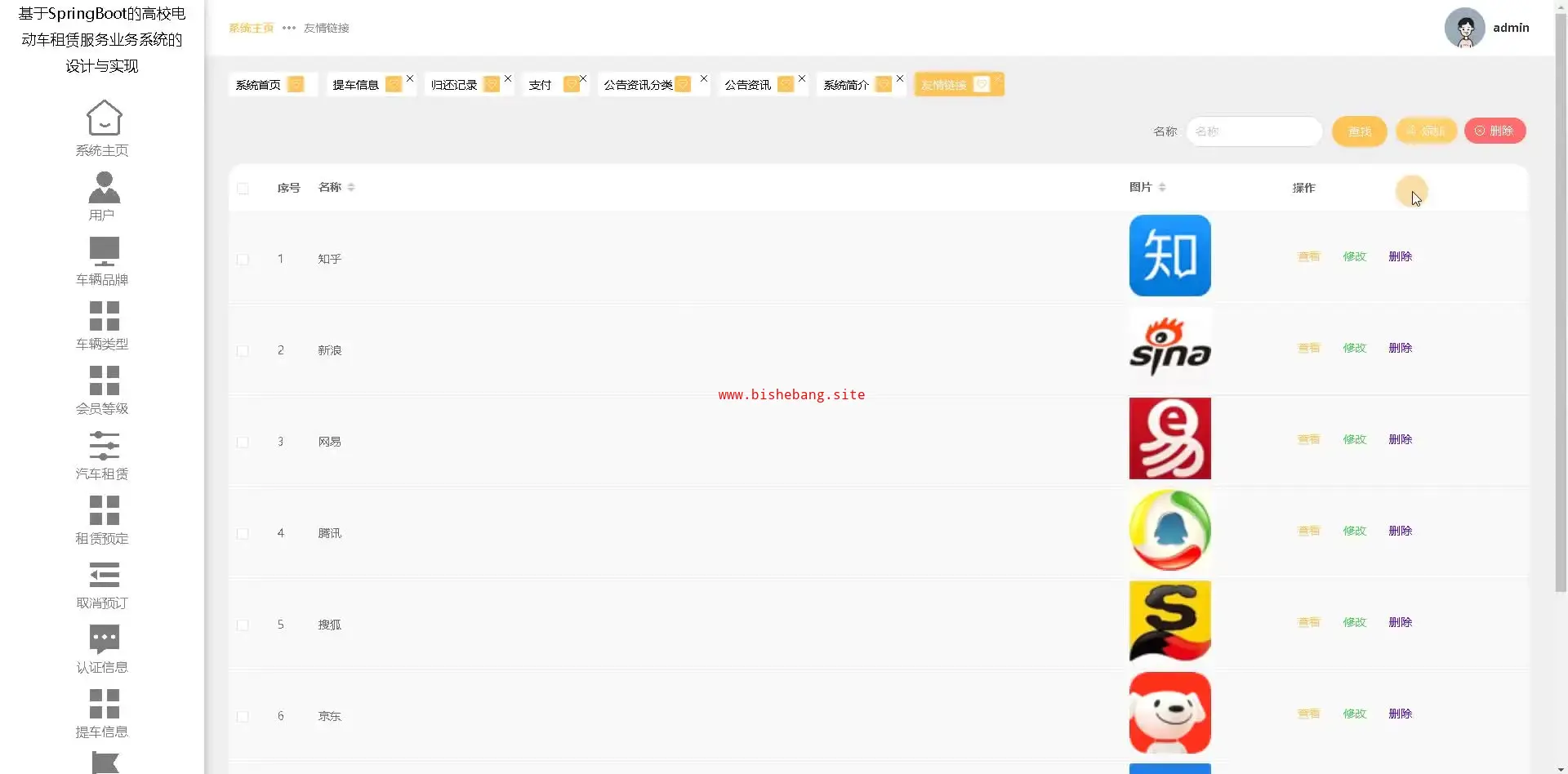Screen dimensions: 1568x774
Task: Close the 系统简介 tab
Action: (x=900, y=78)
